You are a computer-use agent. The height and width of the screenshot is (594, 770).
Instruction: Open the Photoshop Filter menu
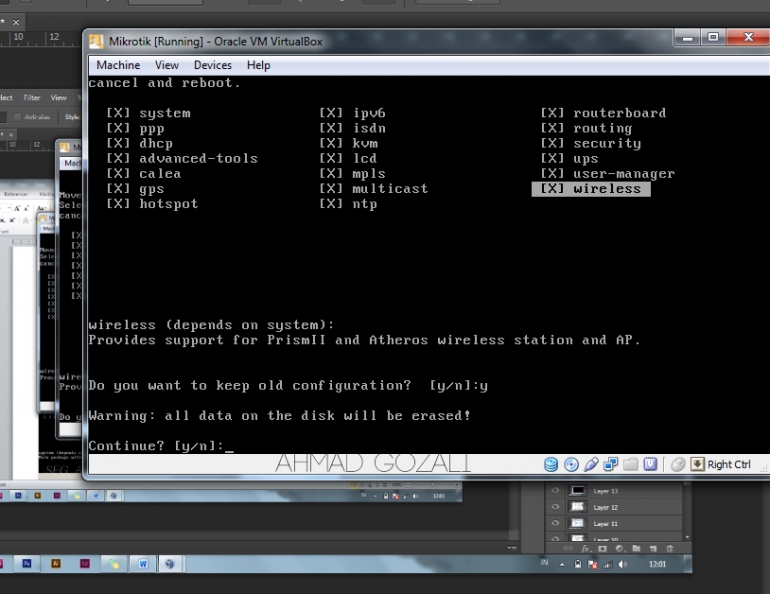click(x=32, y=98)
